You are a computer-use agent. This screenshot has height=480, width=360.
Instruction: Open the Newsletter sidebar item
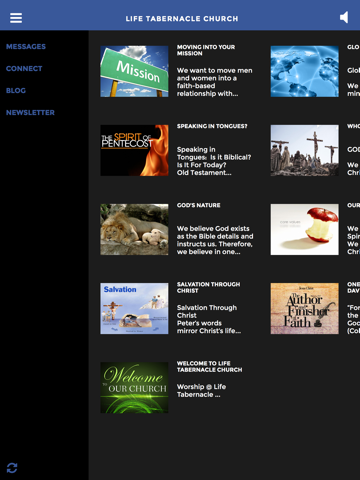tap(30, 113)
